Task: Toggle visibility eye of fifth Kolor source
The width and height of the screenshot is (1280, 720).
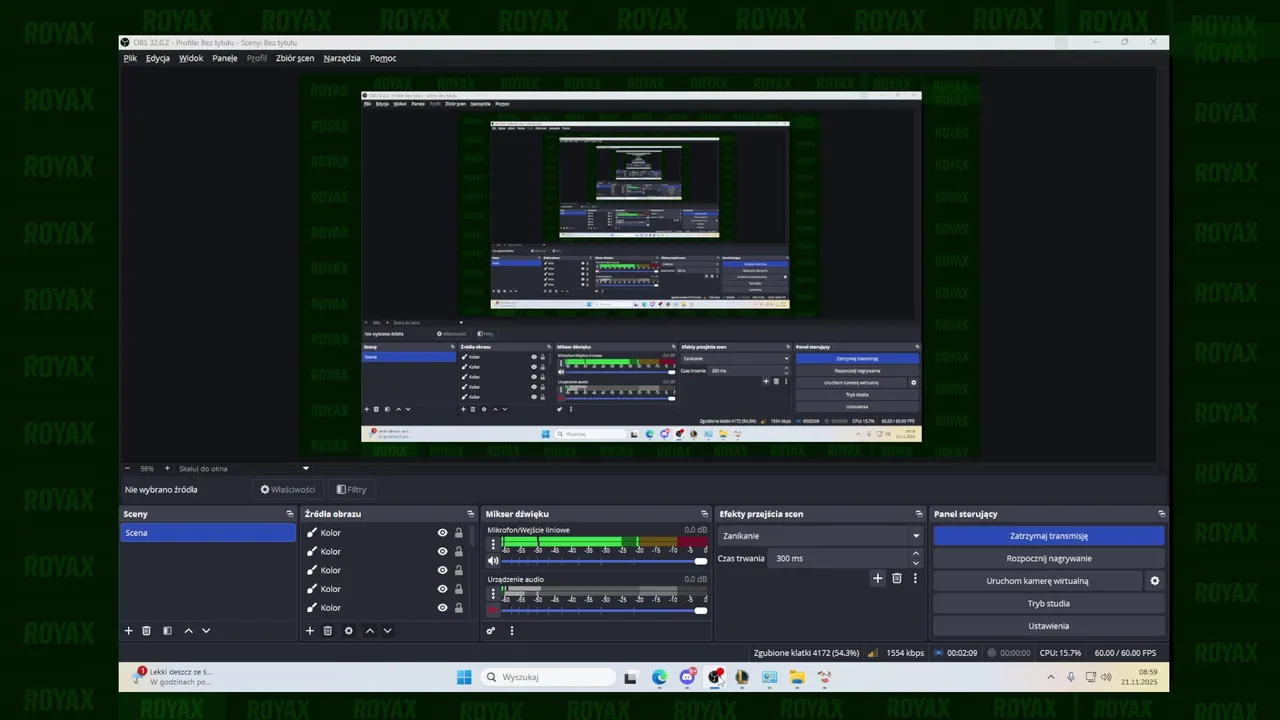Action: [x=442, y=608]
